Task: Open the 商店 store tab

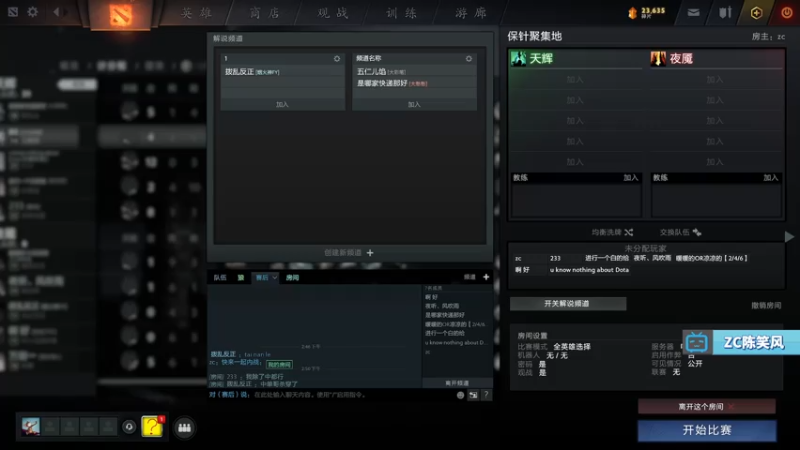Action: pyautogui.click(x=265, y=13)
